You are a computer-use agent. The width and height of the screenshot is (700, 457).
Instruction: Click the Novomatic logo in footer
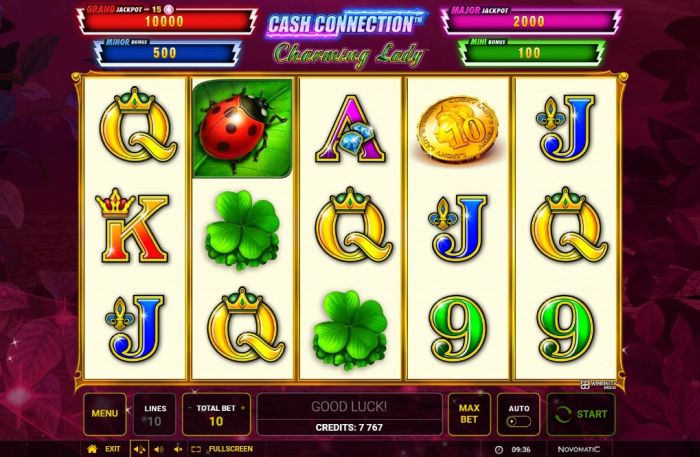coord(579,449)
